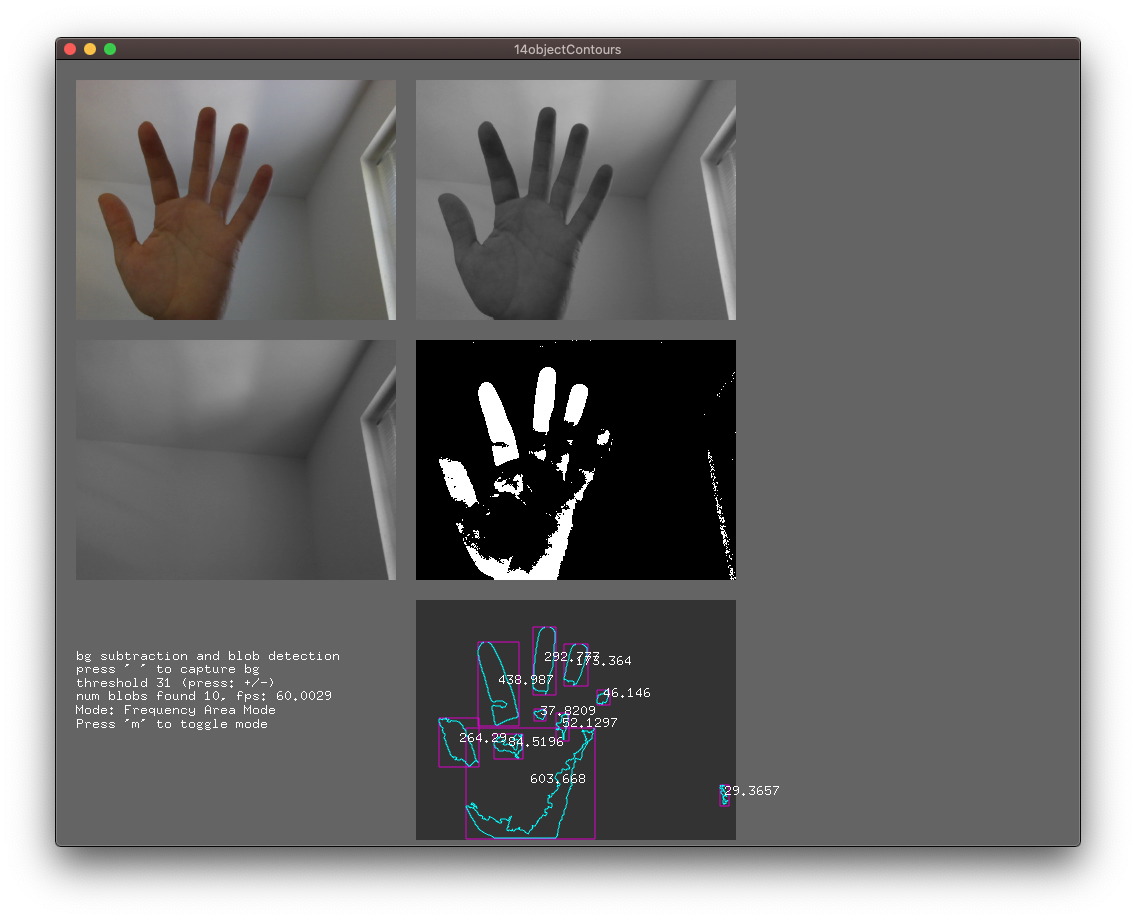Click the 84.5196 blob label
This screenshot has width=1136, height=920.
(535, 742)
